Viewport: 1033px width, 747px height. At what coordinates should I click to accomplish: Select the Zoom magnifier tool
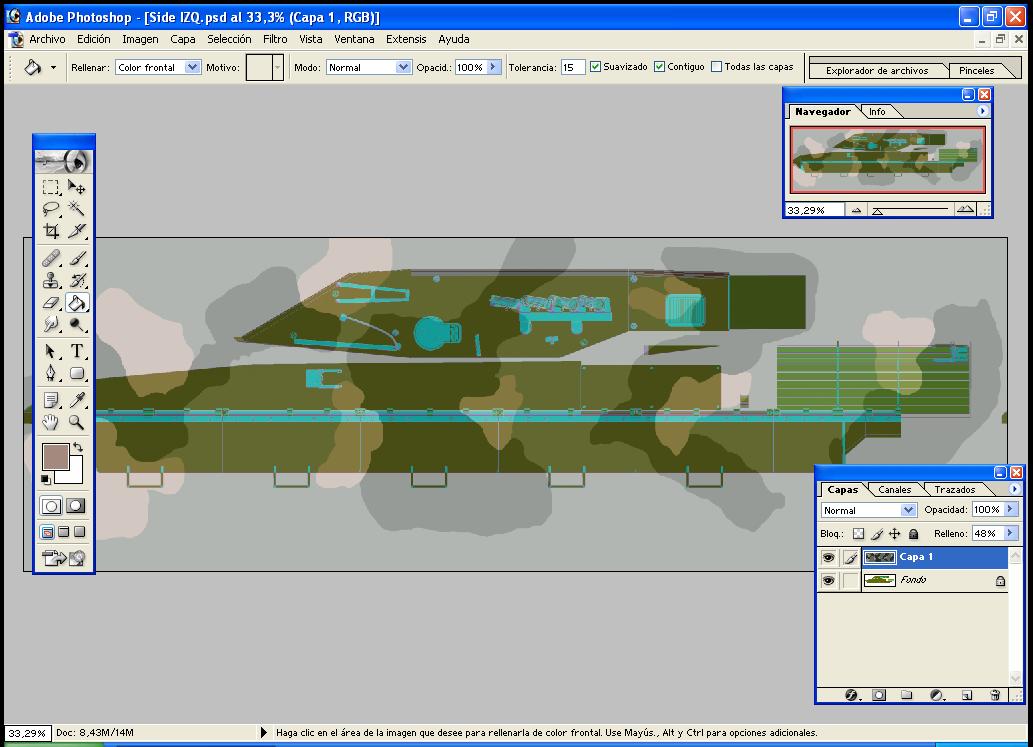coord(76,422)
